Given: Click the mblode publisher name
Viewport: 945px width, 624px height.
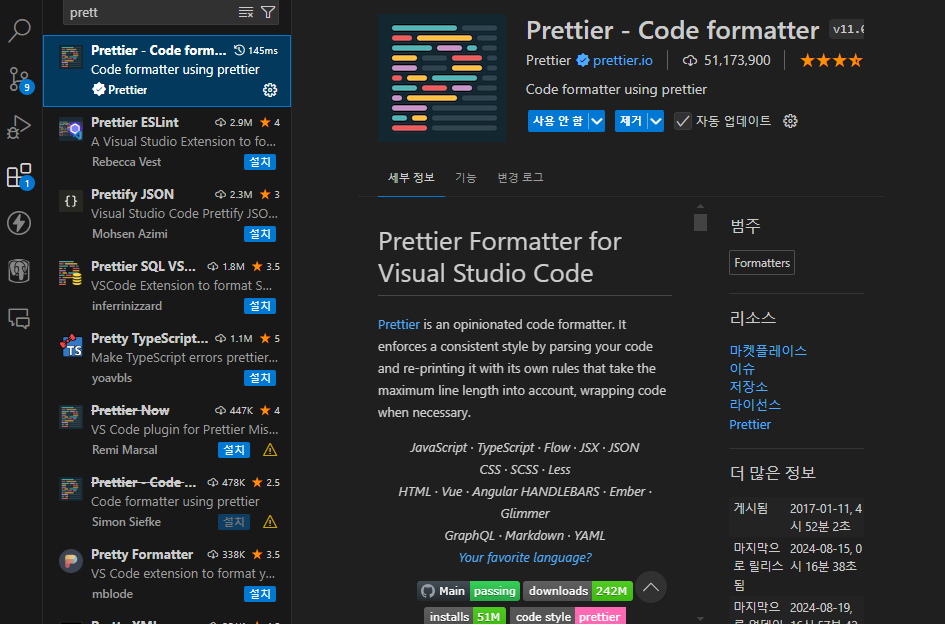Looking at the screenshot, I should [x=112, y=594].
